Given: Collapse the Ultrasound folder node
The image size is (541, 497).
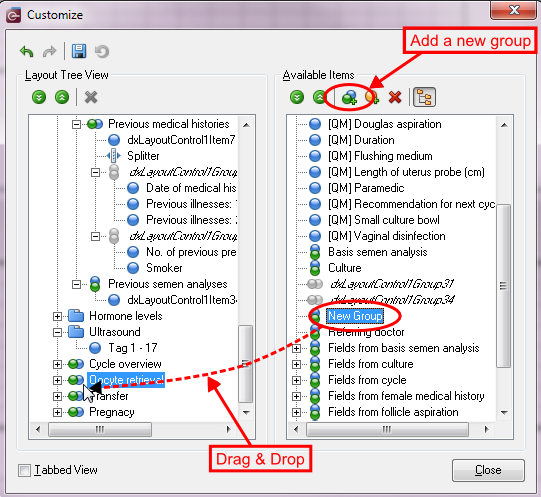Looking at the screenshot, I should click(57, 332).
